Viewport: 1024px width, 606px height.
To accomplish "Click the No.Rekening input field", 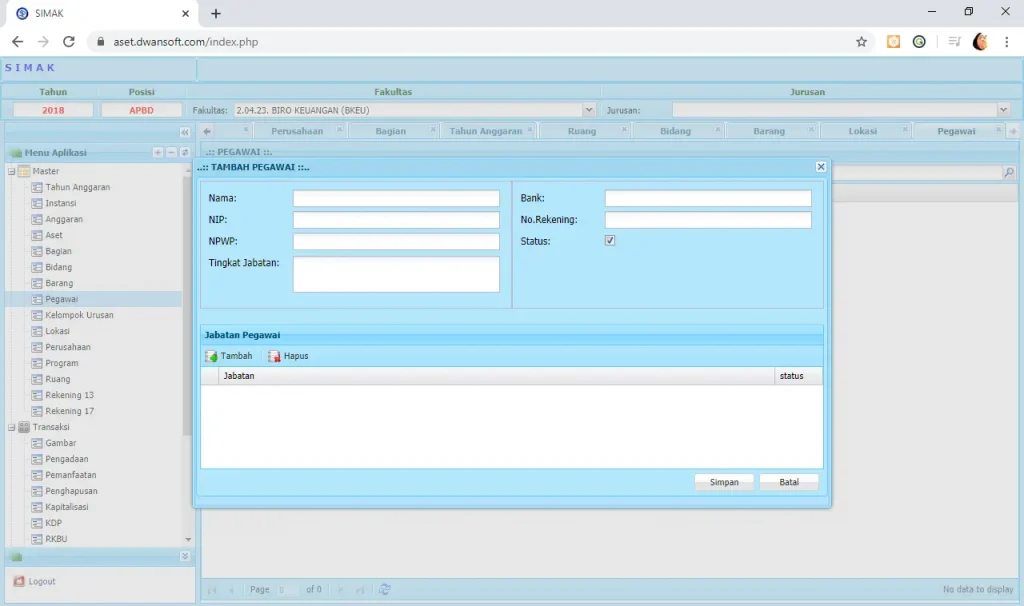I will pos(708,219).
